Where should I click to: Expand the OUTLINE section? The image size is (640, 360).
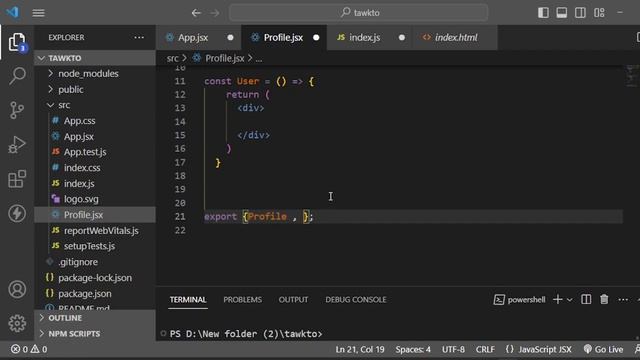point(95,318)
